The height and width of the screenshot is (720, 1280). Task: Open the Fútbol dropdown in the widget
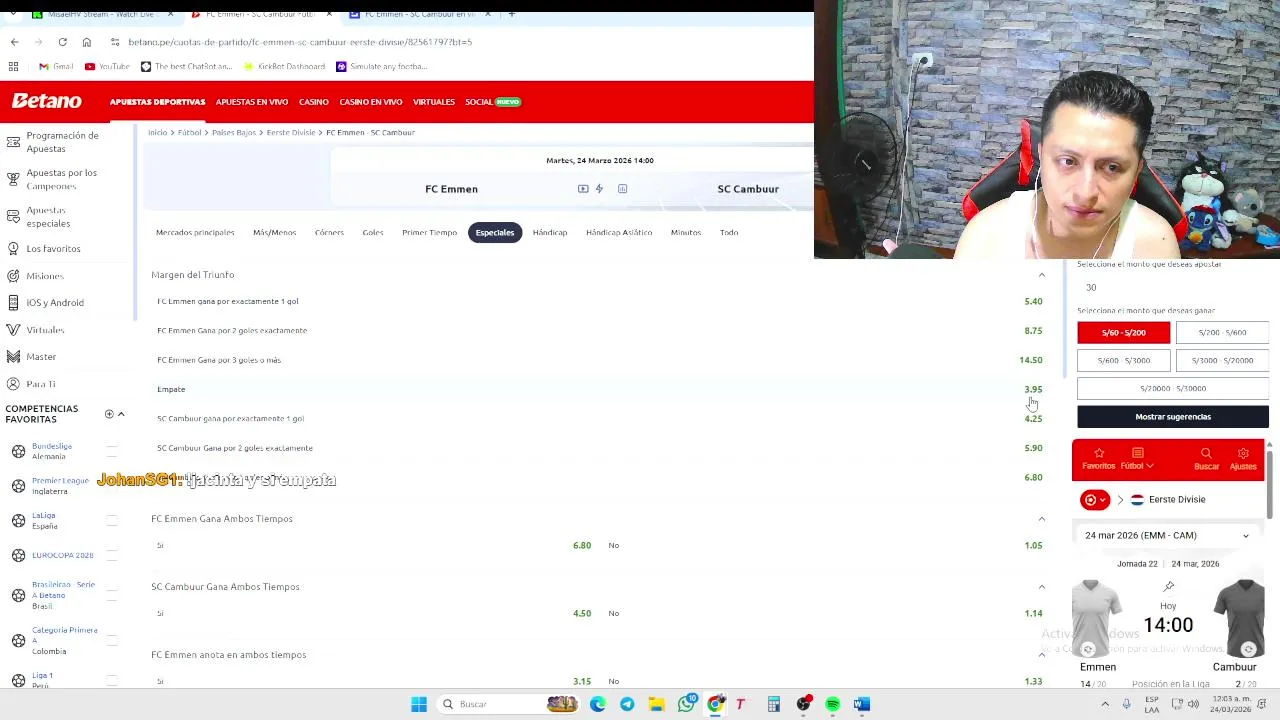[1137, 459]
